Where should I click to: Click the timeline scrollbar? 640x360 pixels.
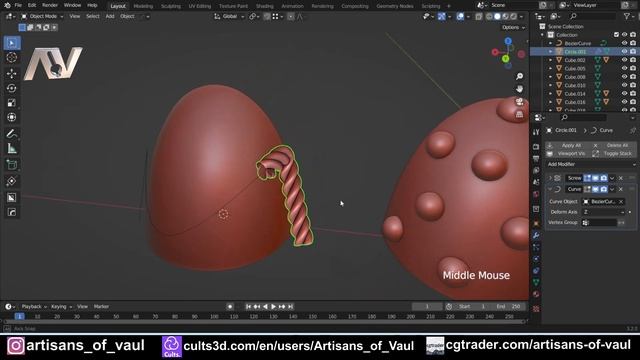point(264,322)
